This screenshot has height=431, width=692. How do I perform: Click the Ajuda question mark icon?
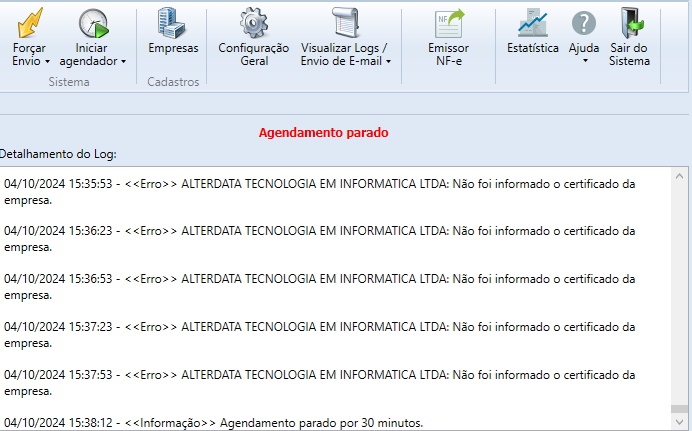584,23
